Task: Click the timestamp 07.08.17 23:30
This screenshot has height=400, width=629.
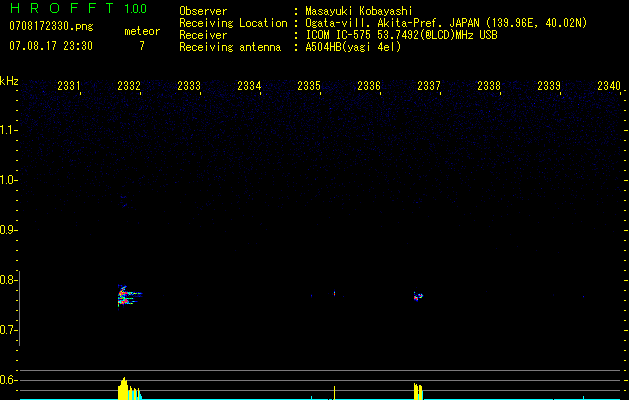Action: click(x=51, y=46)
